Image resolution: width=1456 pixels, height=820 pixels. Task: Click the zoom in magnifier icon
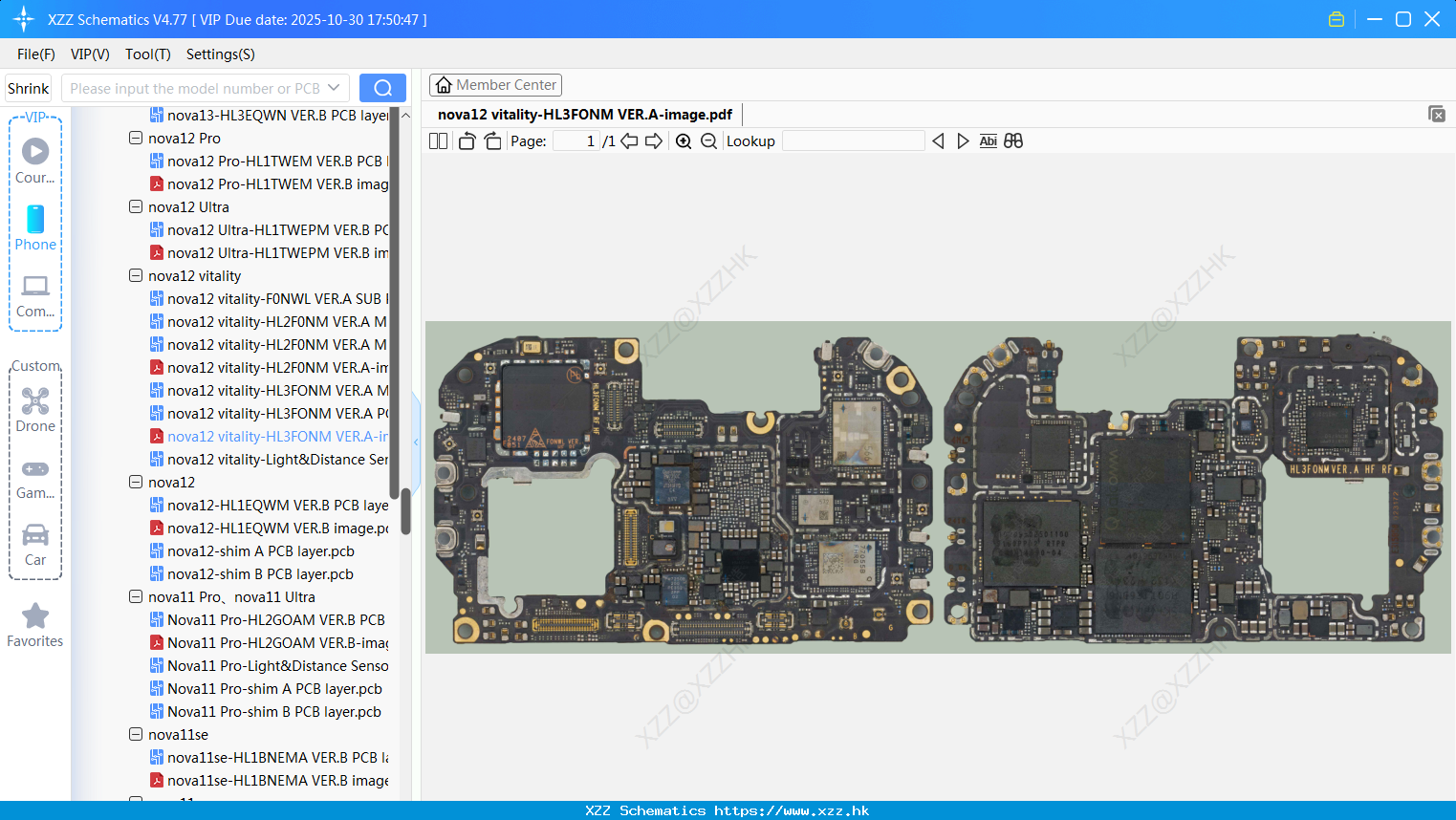click(x=684, y=141)
